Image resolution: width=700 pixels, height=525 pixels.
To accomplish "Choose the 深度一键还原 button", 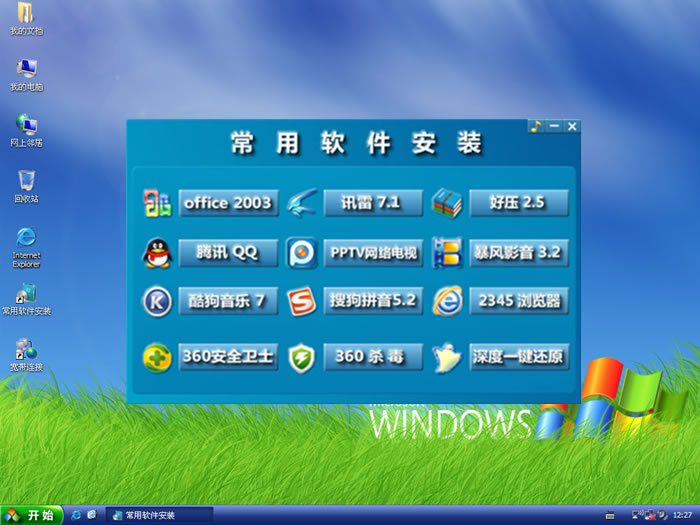I will click(519, 357).
